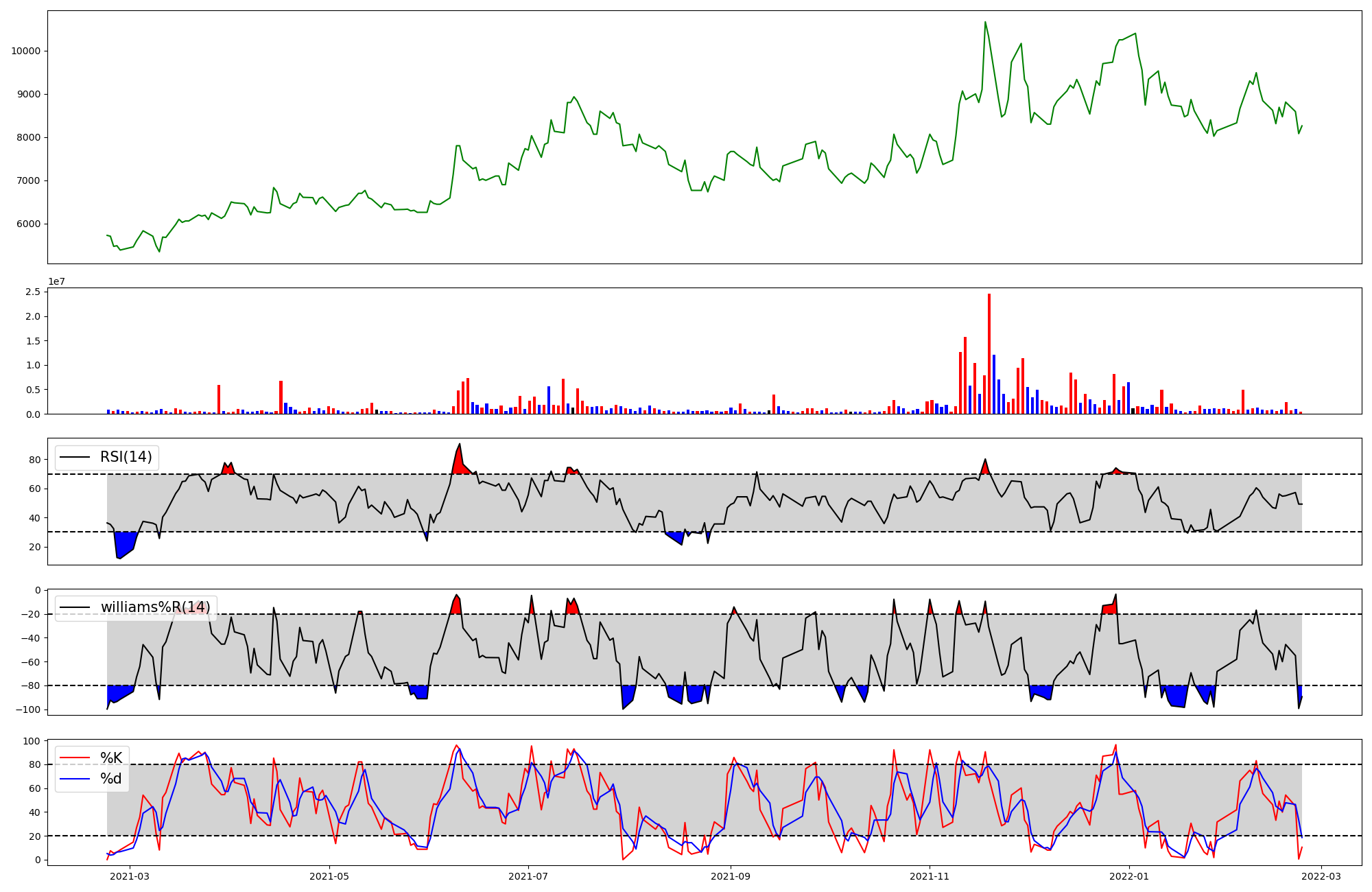Click the price peak above 10000
This screenshot has height=892, width=1372.
coord(985,23)
